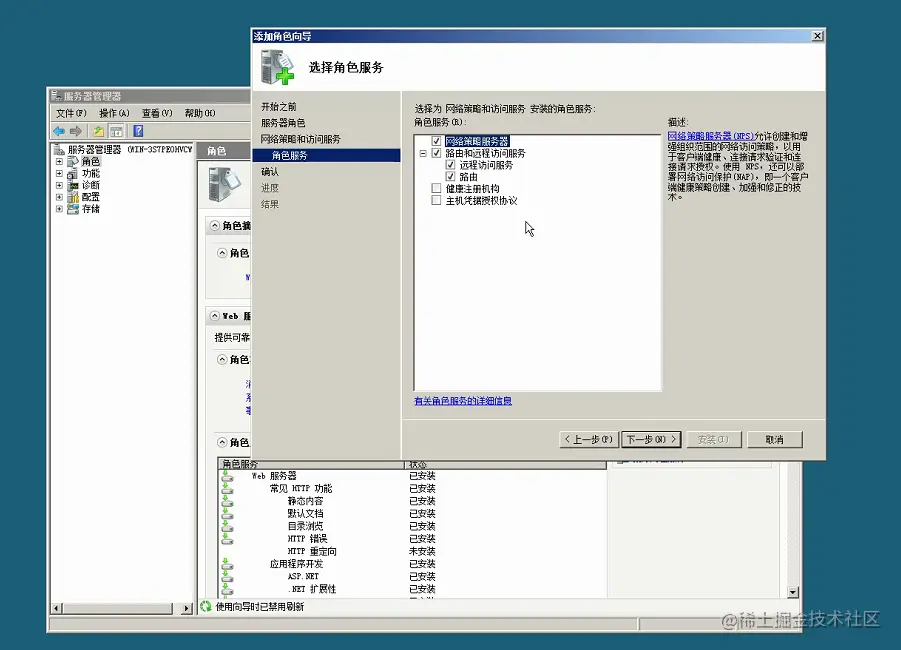The width and height of the screenshot is (901, 650).
Task: Select the 配置 (Configuration) node icon
Action: [72, 197]
